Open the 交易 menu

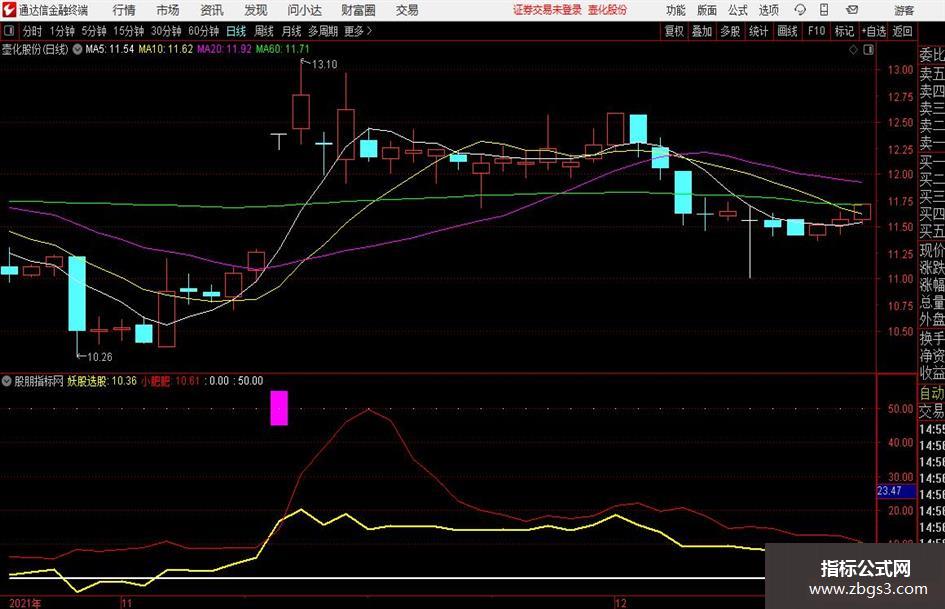coord(407,10)
